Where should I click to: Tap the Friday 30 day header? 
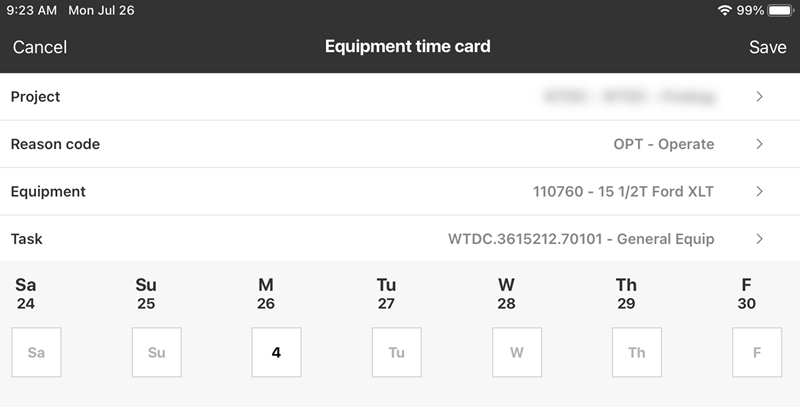(x=746, y=294)
